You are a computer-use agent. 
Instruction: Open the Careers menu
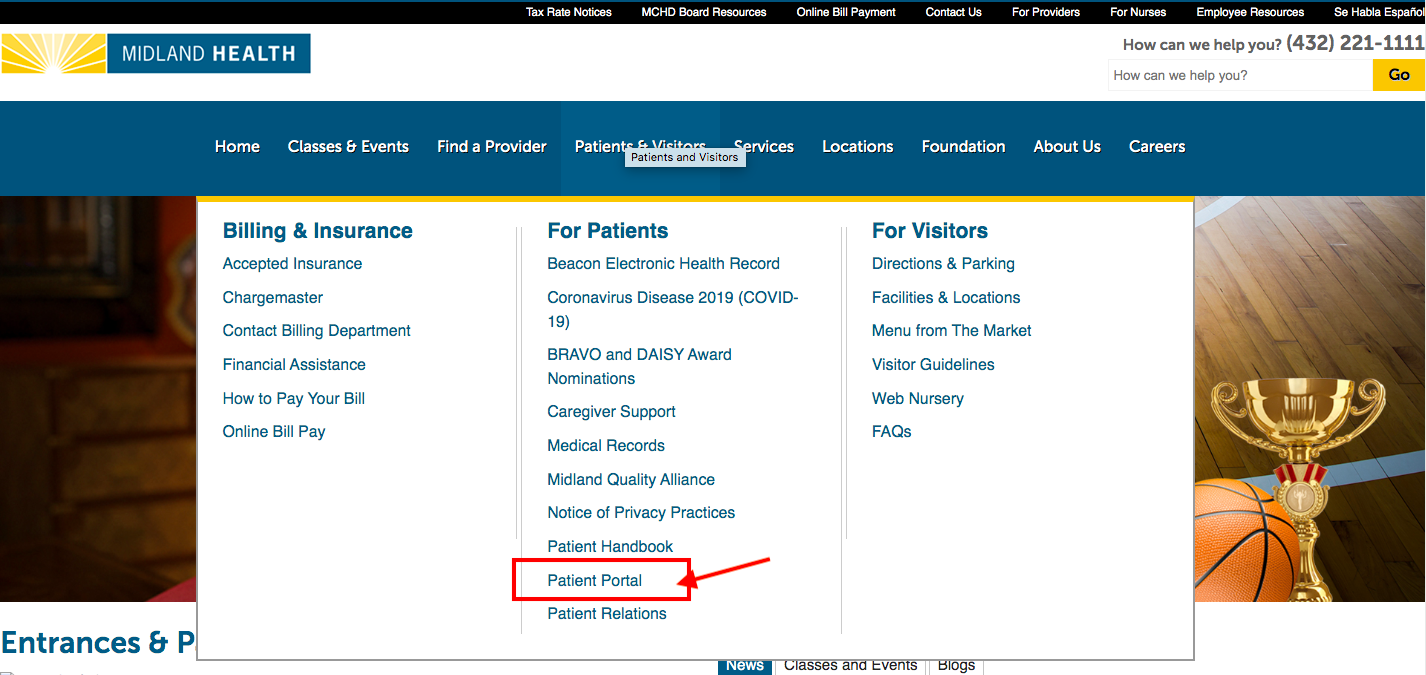pyautogui.click(x=1157, y=146)
